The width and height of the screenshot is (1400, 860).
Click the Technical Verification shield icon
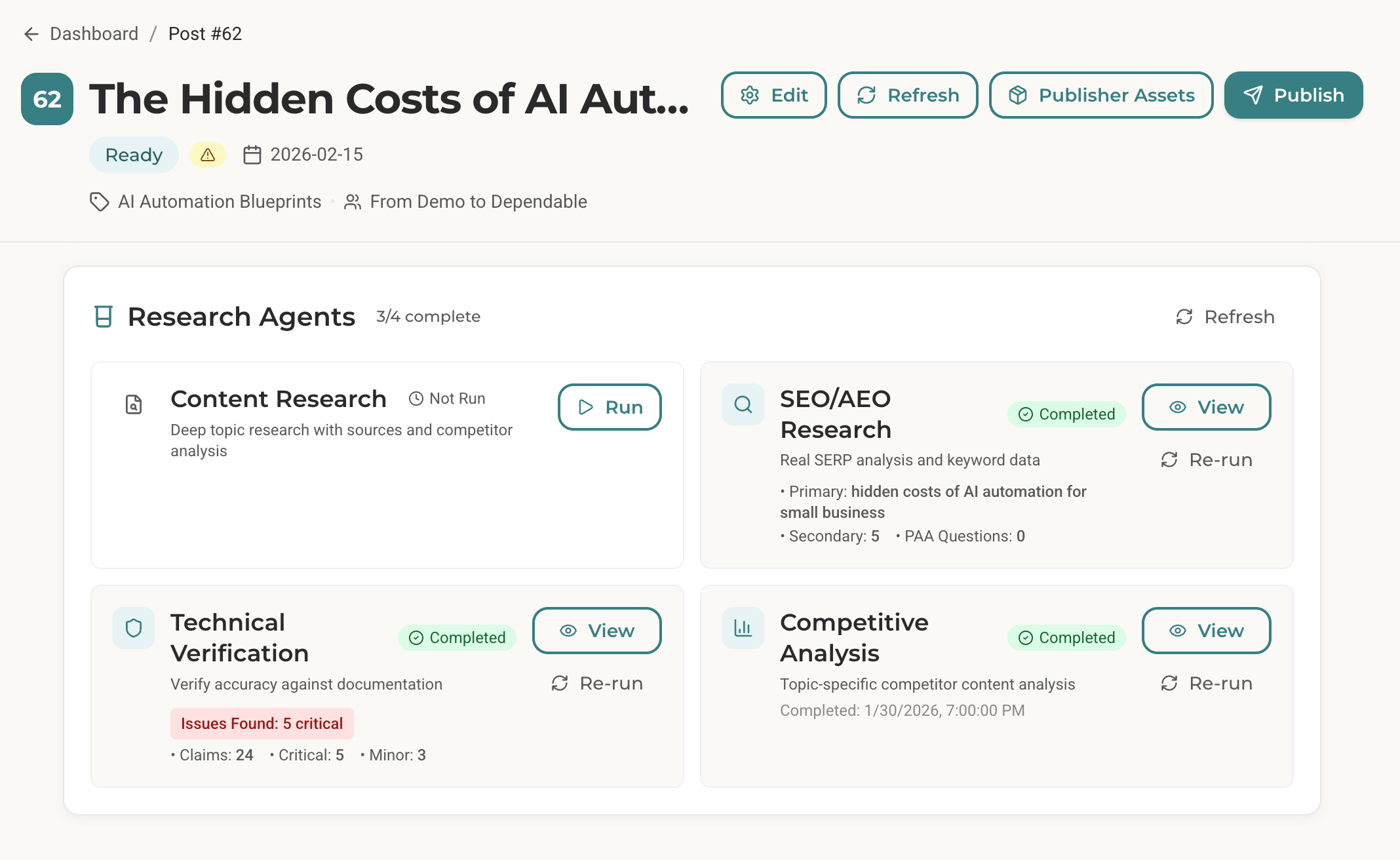pyautogui.click(x=134, y=628)
